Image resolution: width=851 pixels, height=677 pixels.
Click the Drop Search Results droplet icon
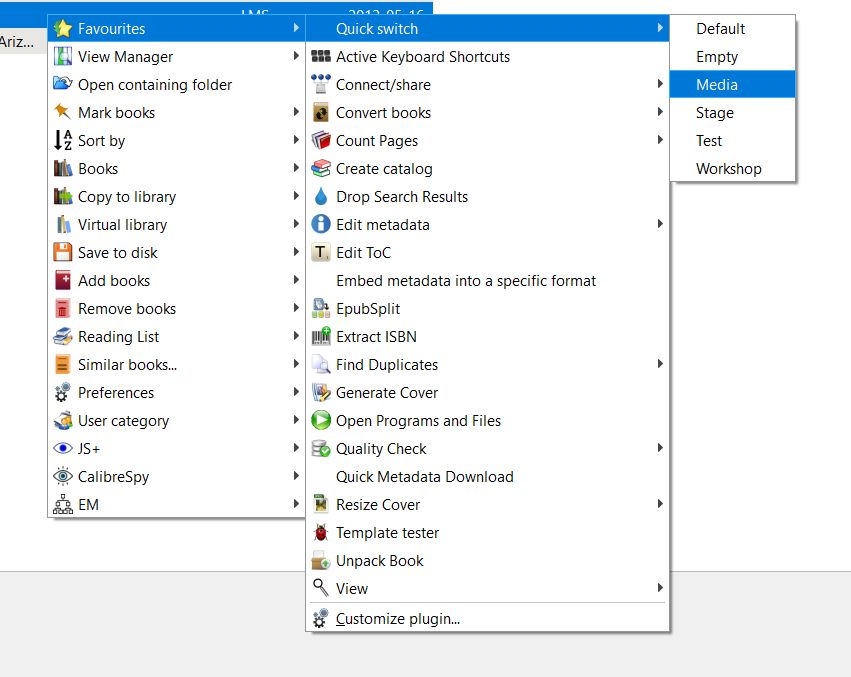coord(321,197)
